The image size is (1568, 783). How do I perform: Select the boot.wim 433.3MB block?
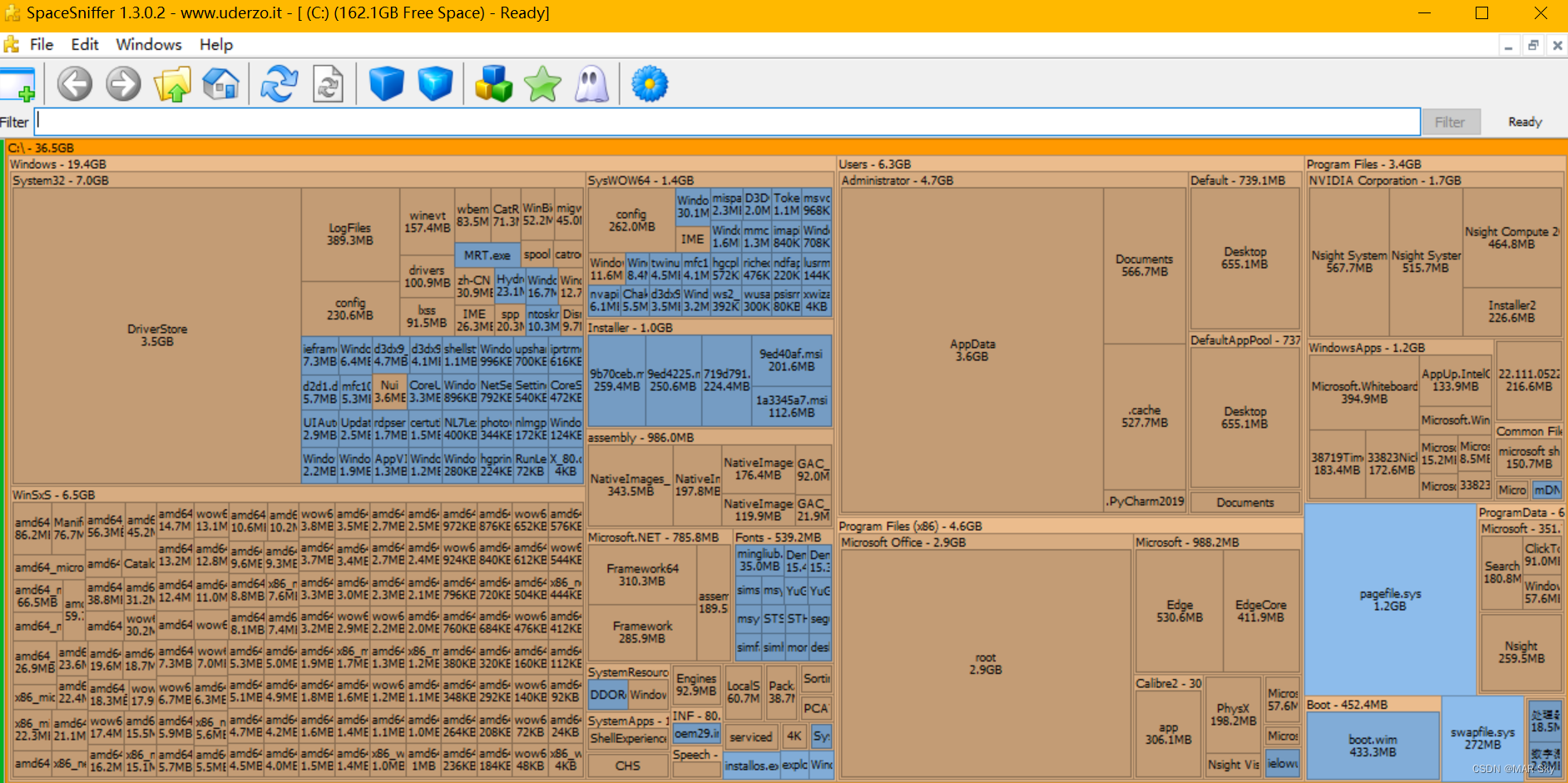point(1373,746)
